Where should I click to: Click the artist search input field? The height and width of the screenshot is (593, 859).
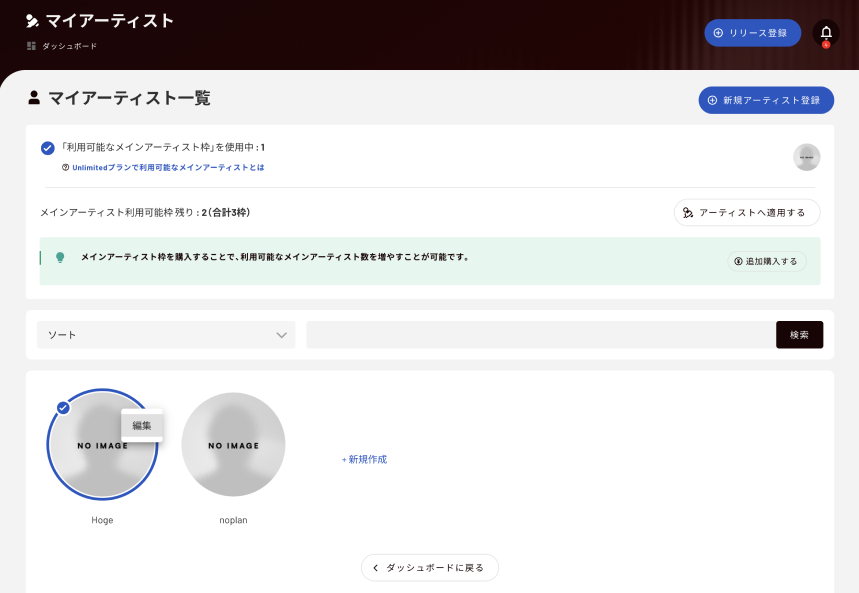[x=541, y=335]
